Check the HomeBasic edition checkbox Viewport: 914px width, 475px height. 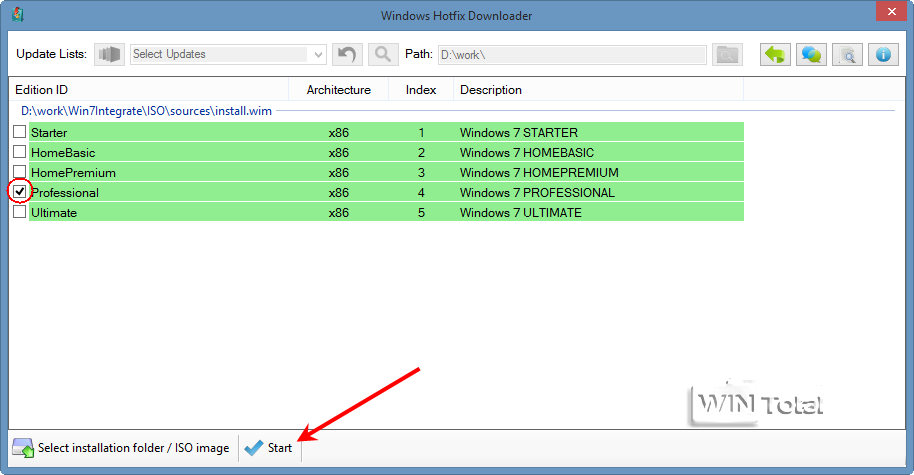tap(20, 152)
